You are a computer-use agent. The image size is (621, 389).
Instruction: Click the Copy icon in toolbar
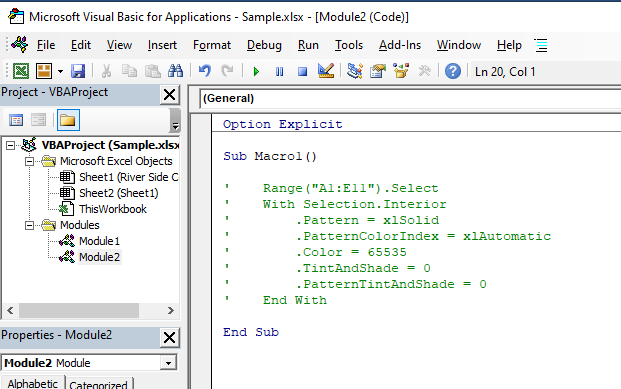pyautogui.click(x=129, y=71)
